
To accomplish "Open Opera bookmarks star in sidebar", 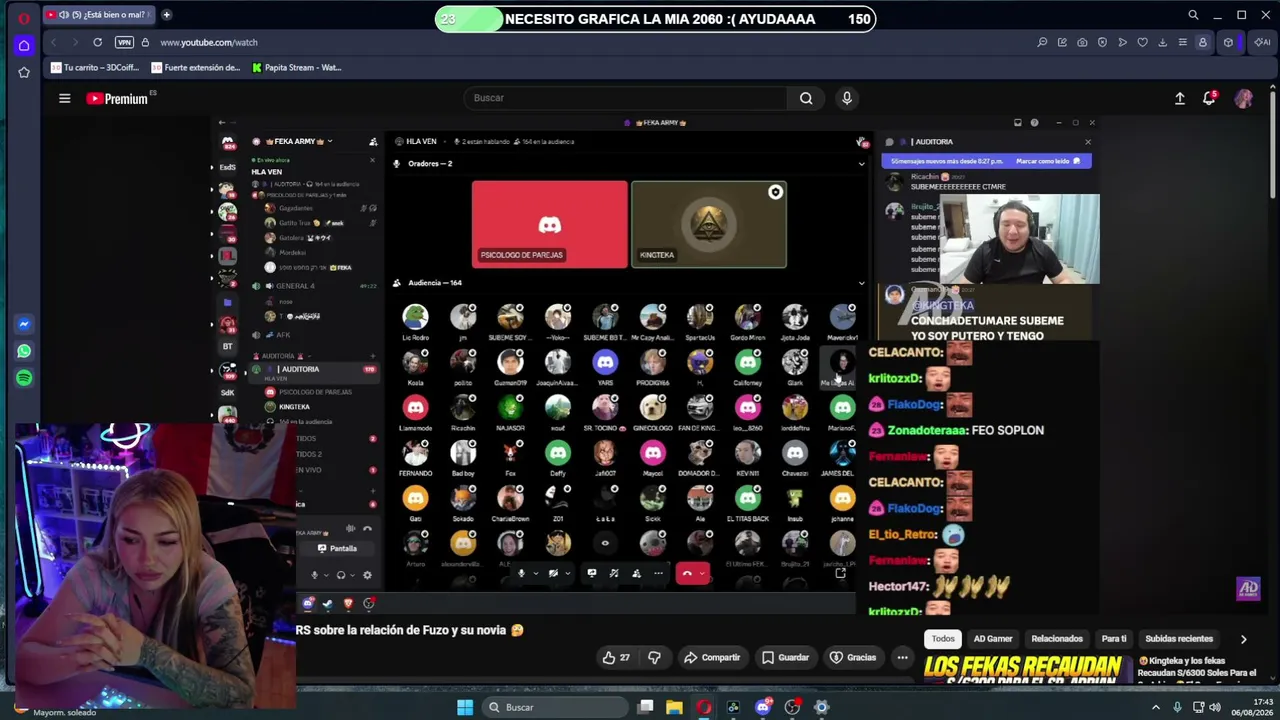I will 24,73.
